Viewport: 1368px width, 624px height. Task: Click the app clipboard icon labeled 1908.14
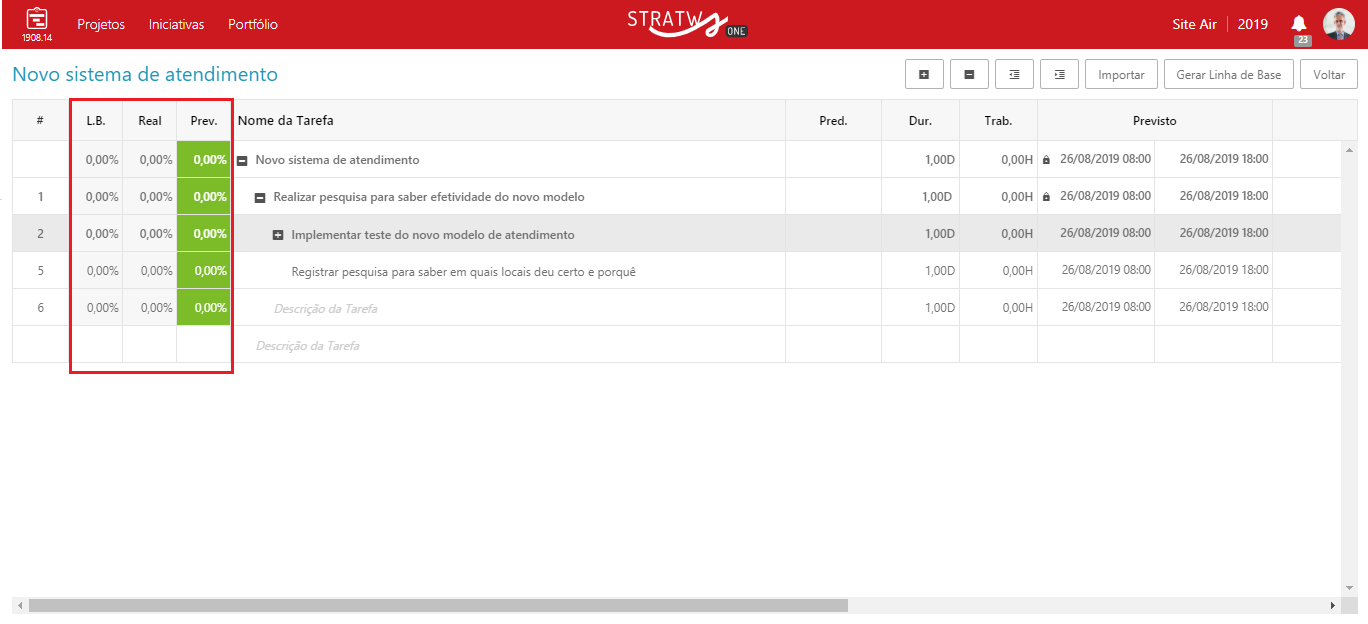[x=37, y=20]
